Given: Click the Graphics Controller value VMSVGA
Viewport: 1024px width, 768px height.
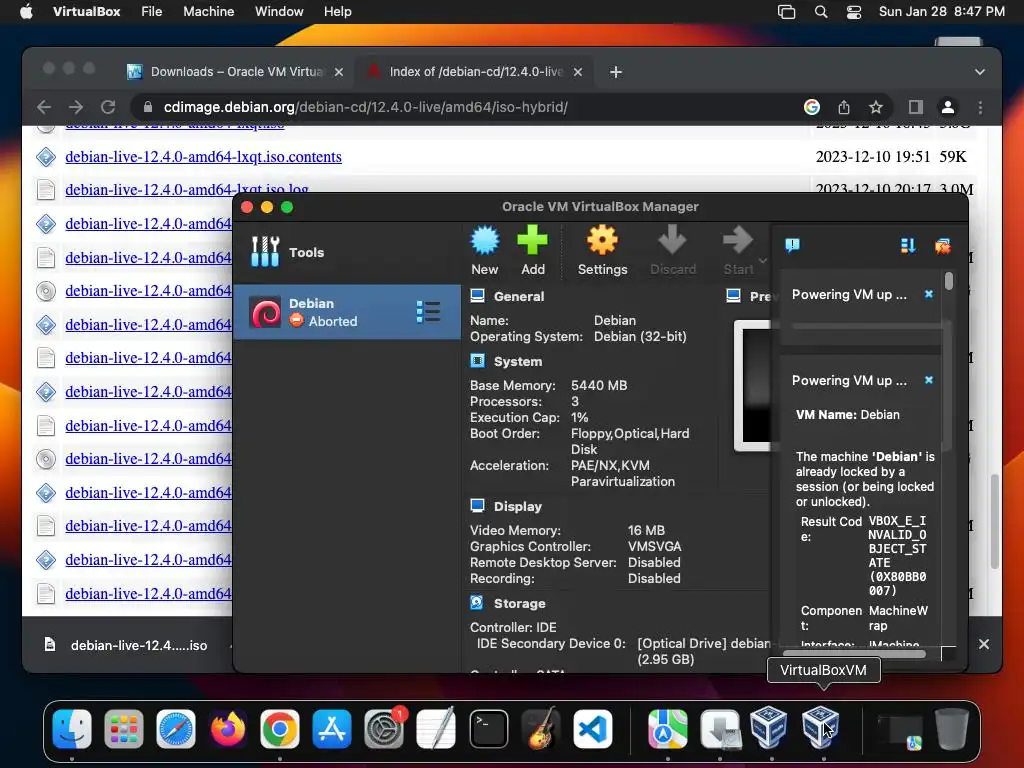Looking at the screenshot, I should coord(654,546).
